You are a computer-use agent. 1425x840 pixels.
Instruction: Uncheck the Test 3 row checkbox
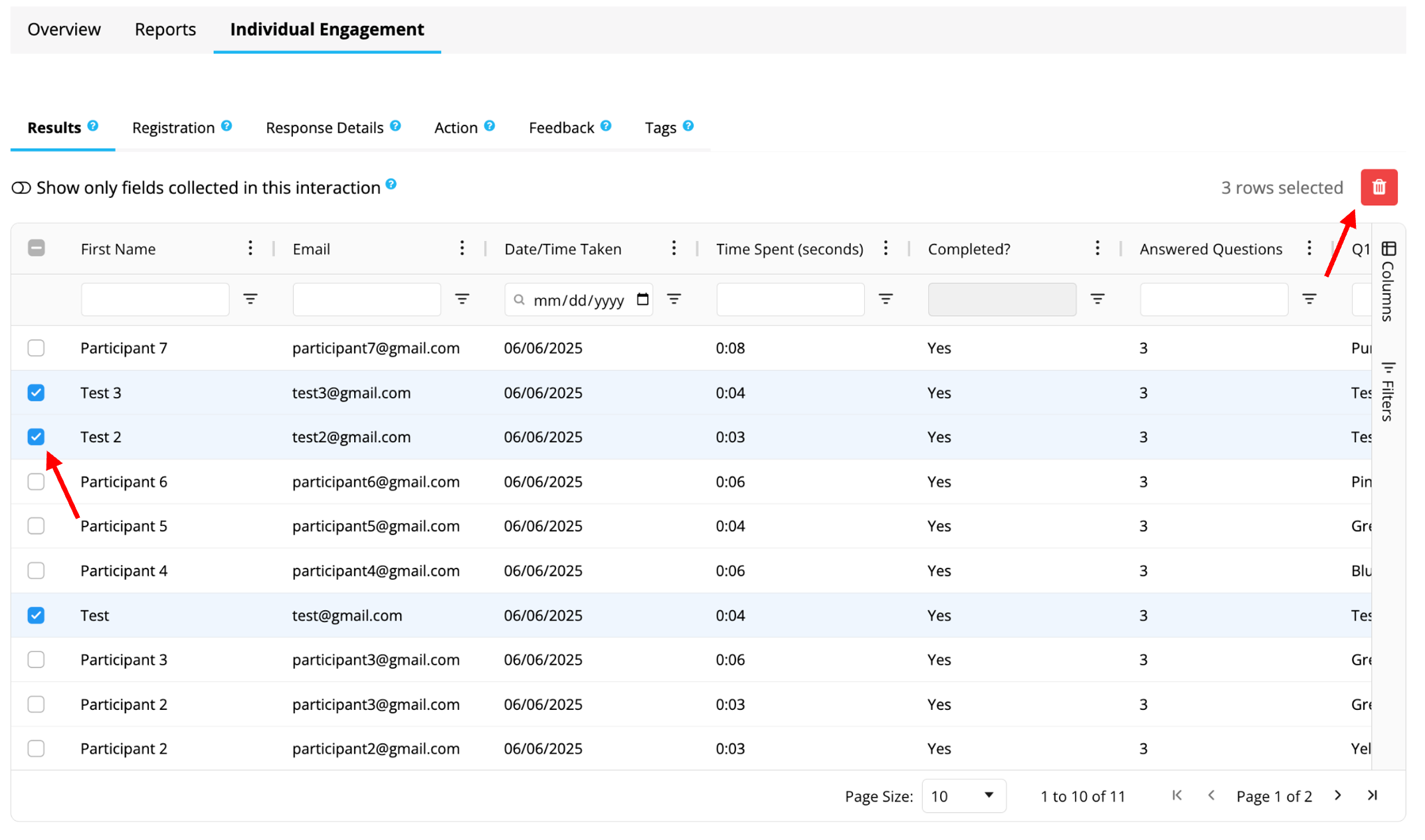[36, 392]
